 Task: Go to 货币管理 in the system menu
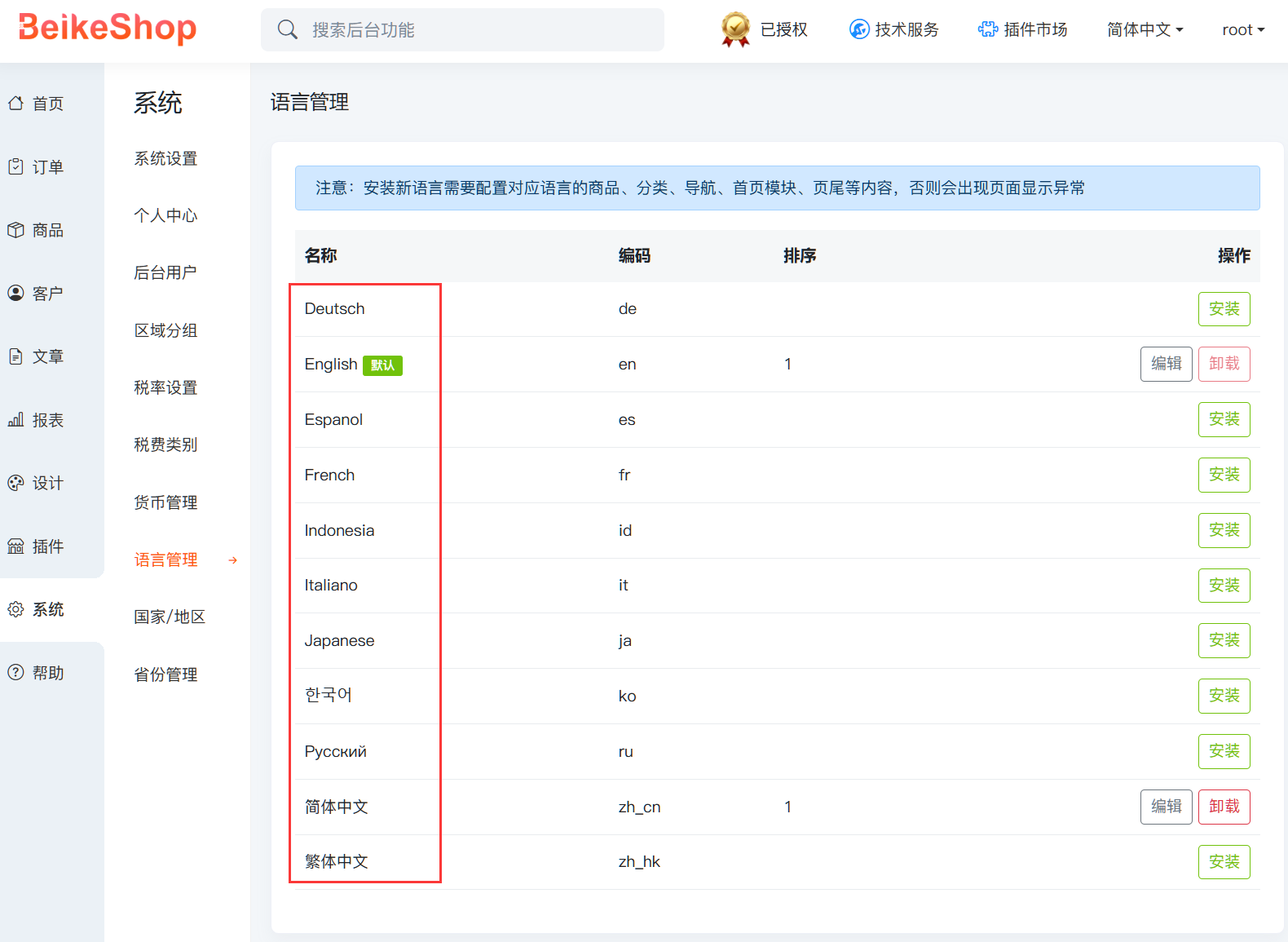[165, 502]
